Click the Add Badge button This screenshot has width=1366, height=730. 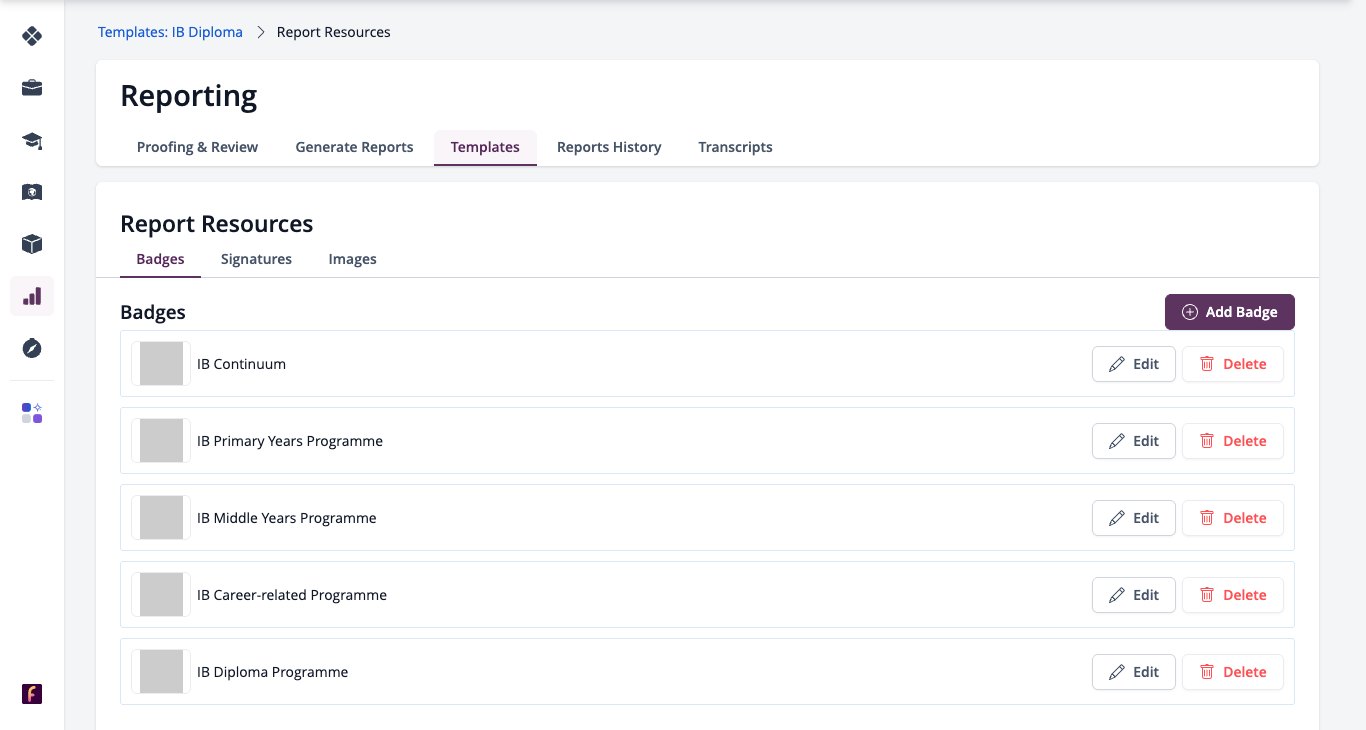1230,312
